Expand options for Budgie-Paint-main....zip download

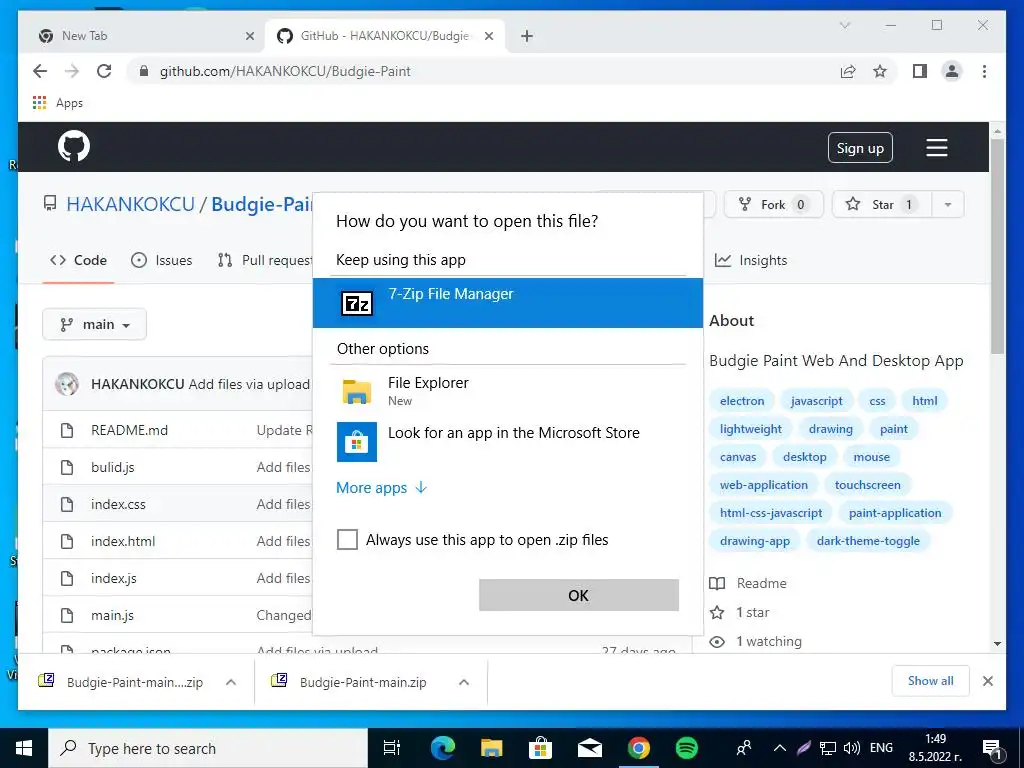231,682
